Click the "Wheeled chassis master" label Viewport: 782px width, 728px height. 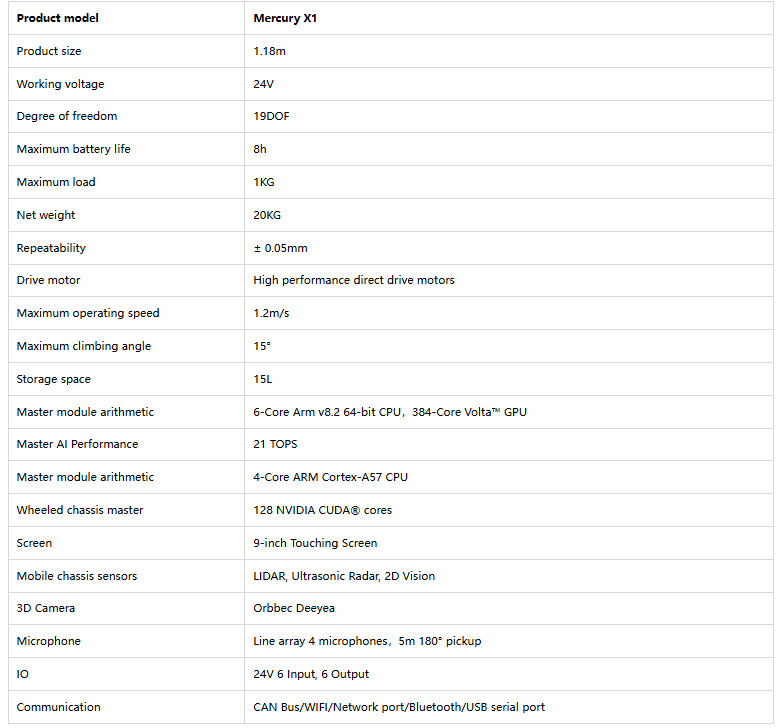[80, 510]
